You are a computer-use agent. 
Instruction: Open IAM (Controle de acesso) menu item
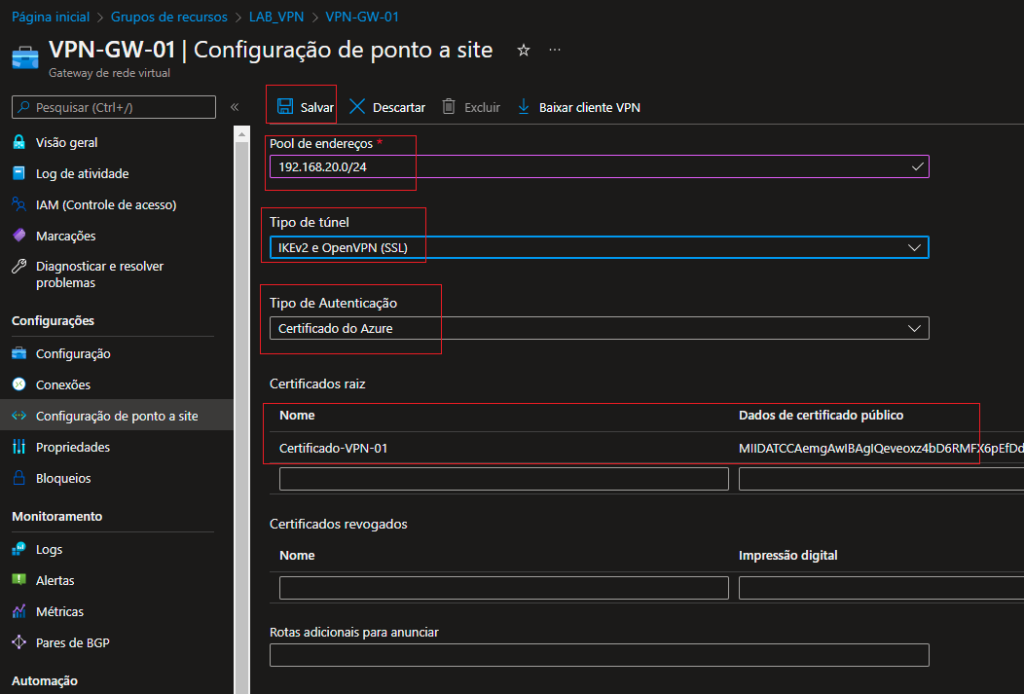point(105,205)
